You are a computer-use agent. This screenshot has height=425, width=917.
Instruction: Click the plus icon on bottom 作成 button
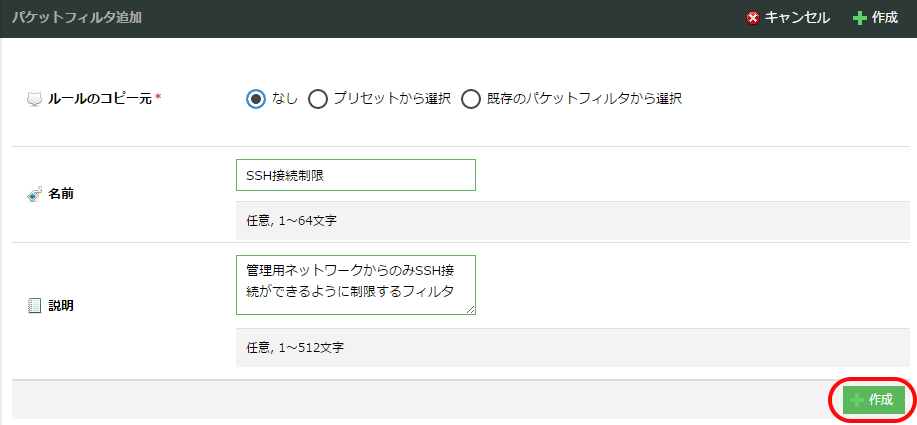[856, 400]
